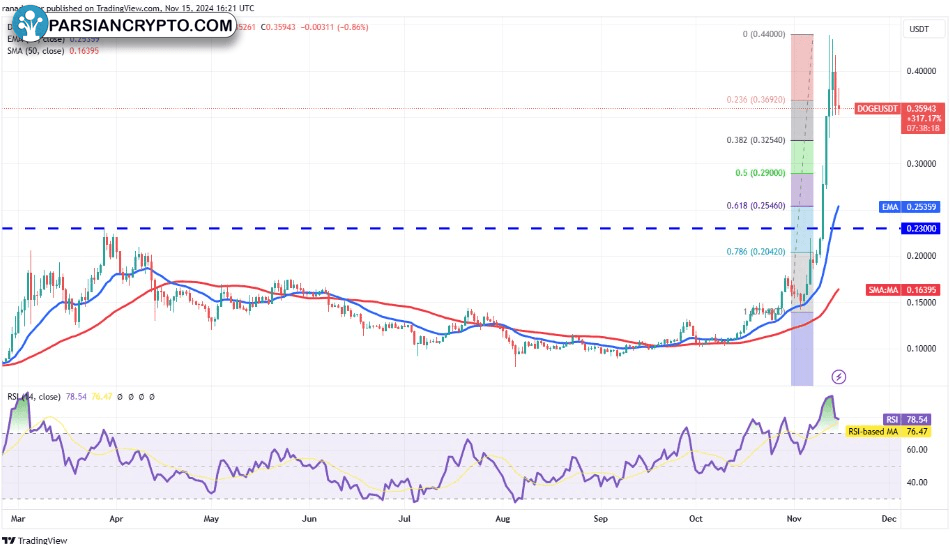
Task: Click the Jun label on time axis
Action: [x=309, y=518]
